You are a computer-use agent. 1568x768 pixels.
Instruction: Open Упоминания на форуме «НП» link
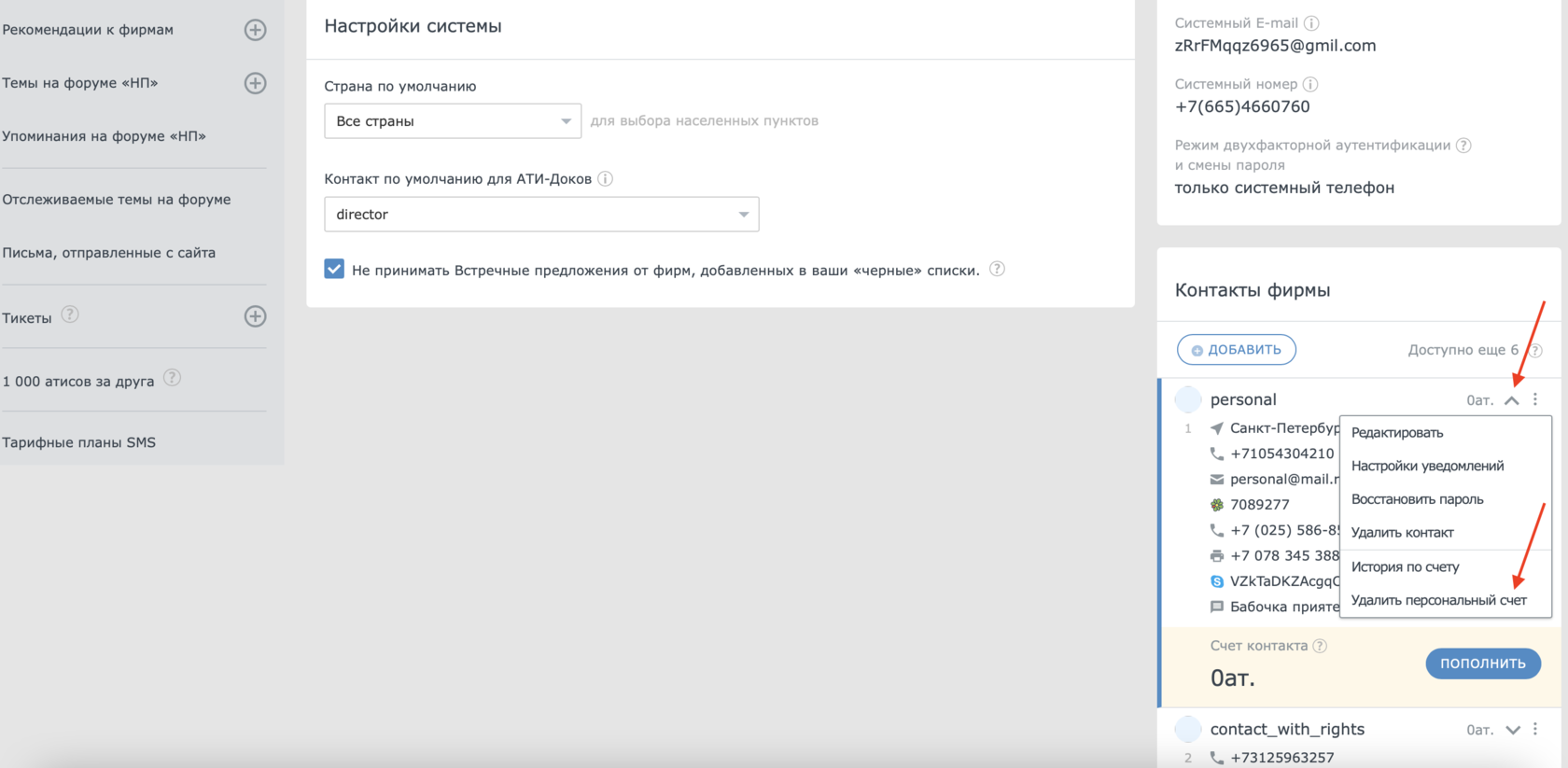[x=104, y=136]
